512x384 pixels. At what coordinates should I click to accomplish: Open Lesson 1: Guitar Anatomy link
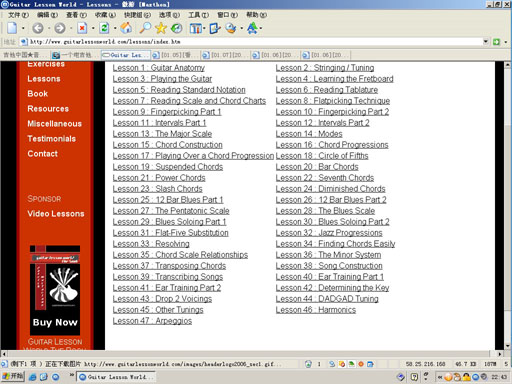pos(159,68)
